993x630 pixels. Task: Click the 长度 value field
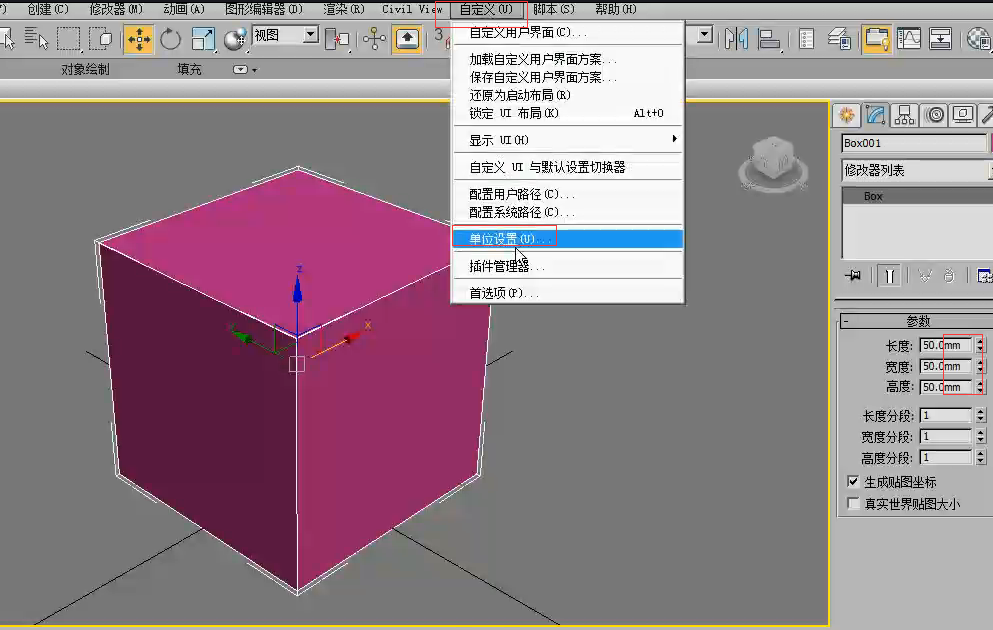pos(945,346)
